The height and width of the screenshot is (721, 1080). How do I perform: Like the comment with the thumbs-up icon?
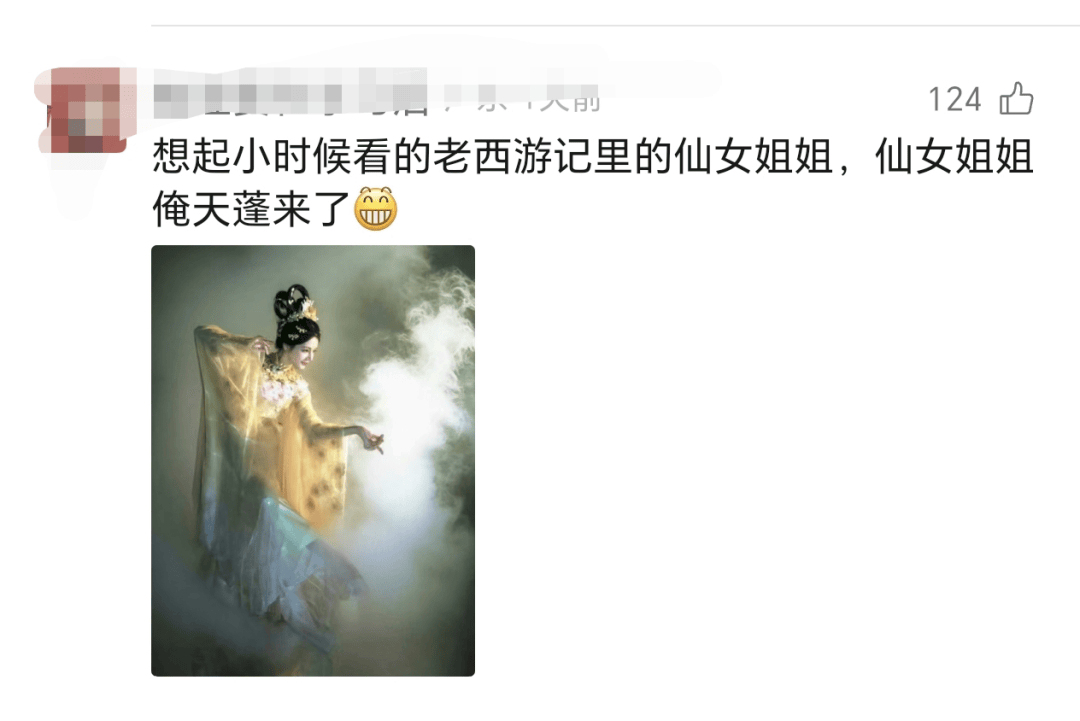click(1016, 98)
